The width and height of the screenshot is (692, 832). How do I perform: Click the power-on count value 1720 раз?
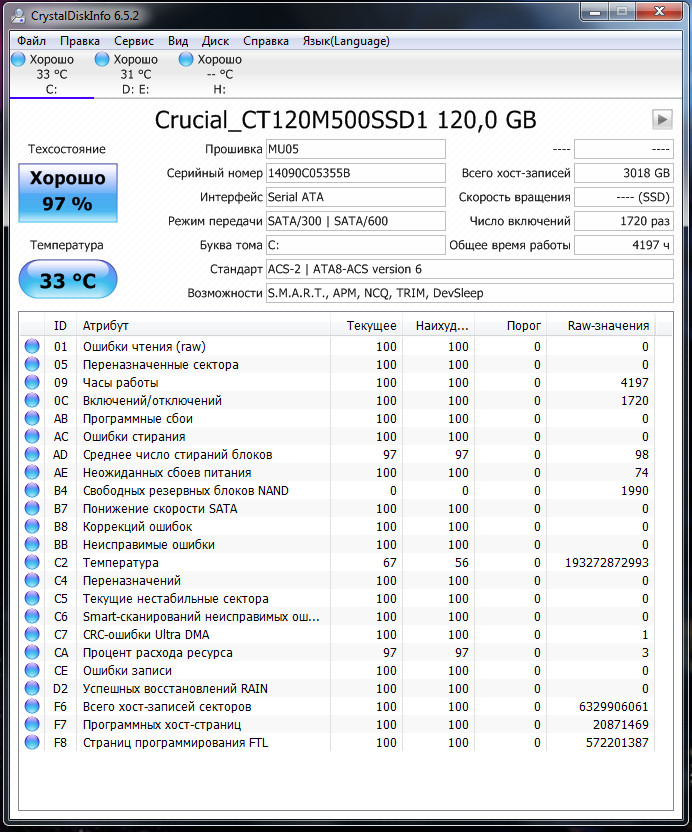point(624,221)
